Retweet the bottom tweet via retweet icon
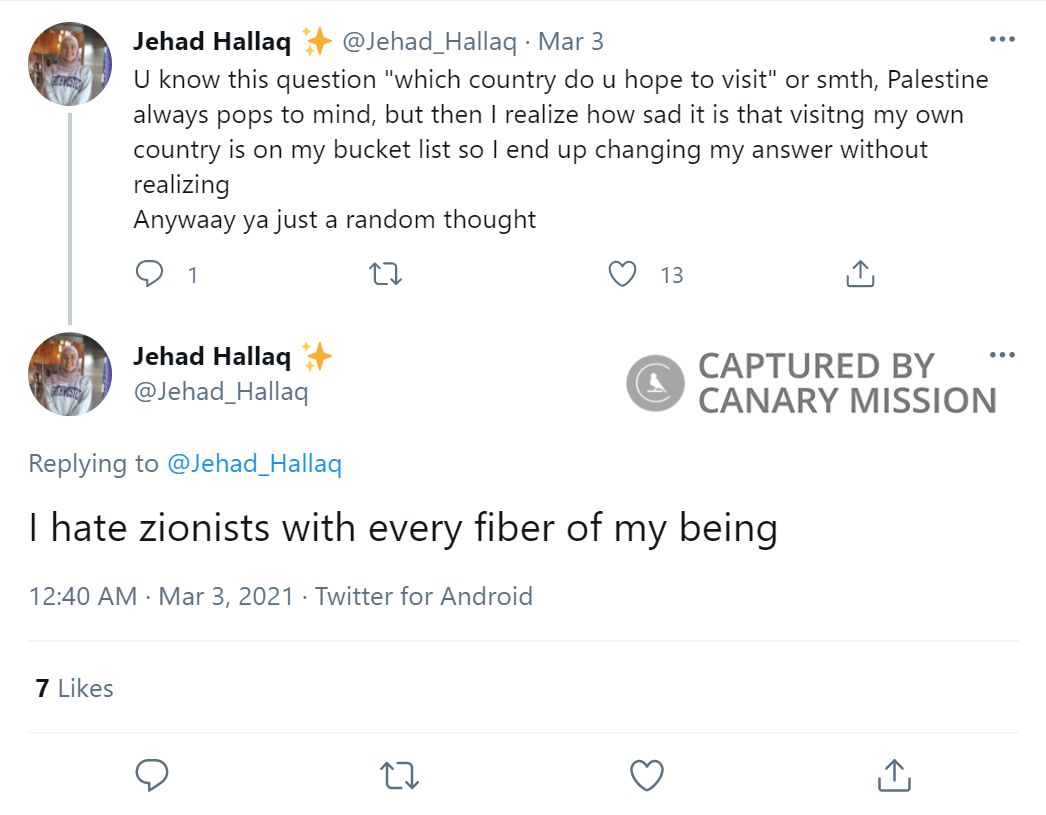1046x815 pixels. tap(399, 774)
